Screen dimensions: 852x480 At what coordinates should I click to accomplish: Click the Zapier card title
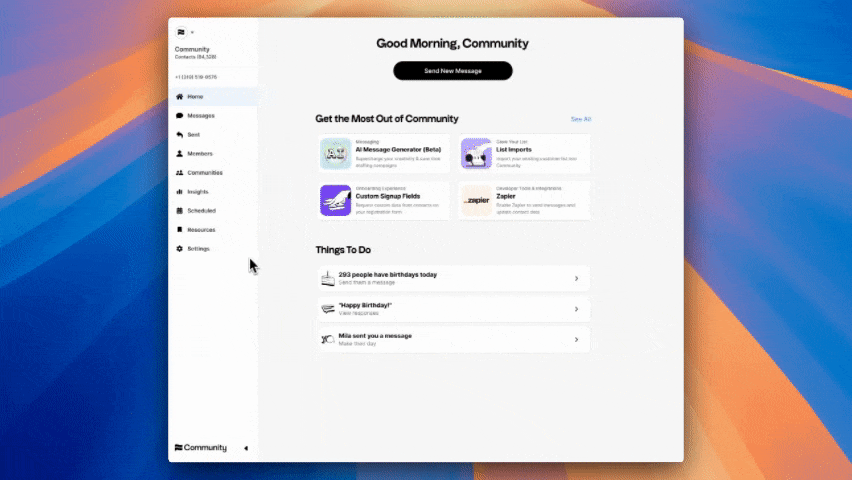click(x=506, y=196)
